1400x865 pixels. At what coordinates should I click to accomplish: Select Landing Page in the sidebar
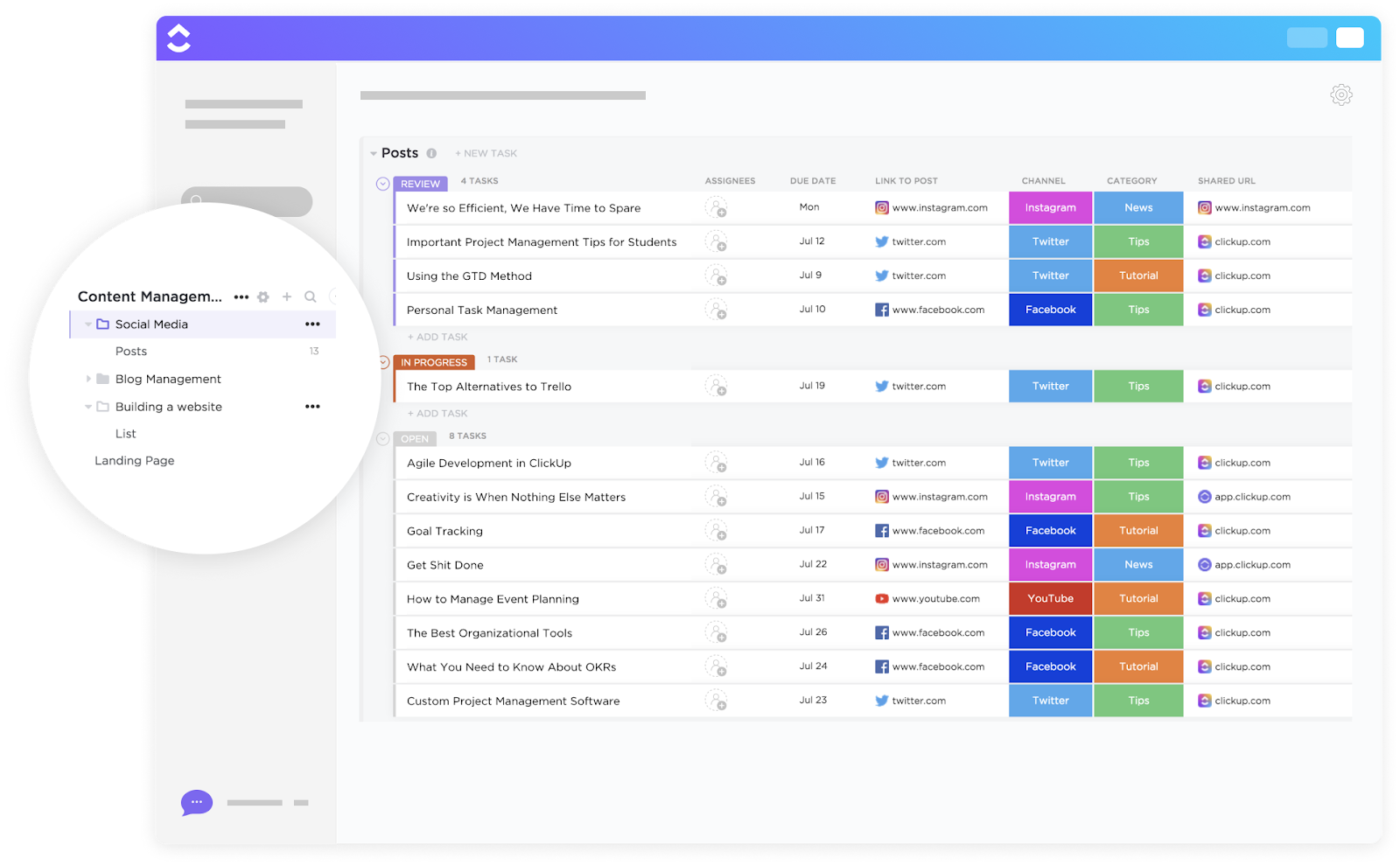tap(134, 461)
